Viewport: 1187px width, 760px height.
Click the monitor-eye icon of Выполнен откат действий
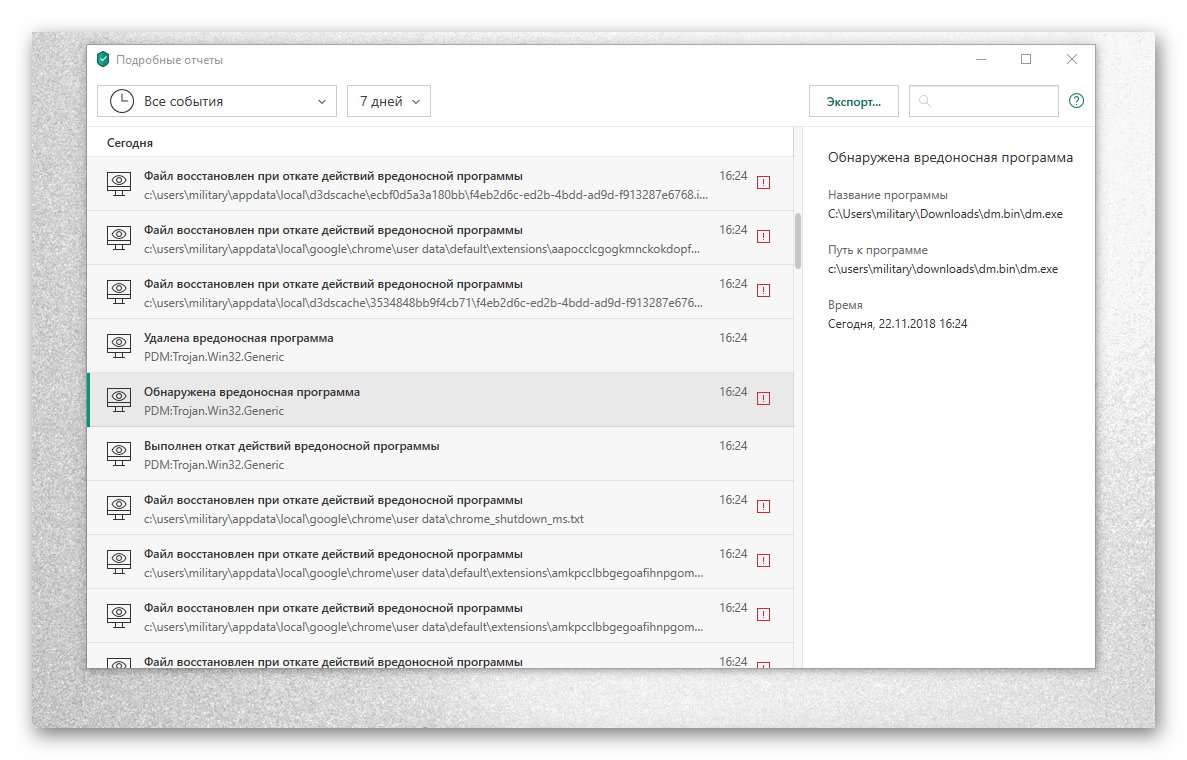click(x=119, y=454)
